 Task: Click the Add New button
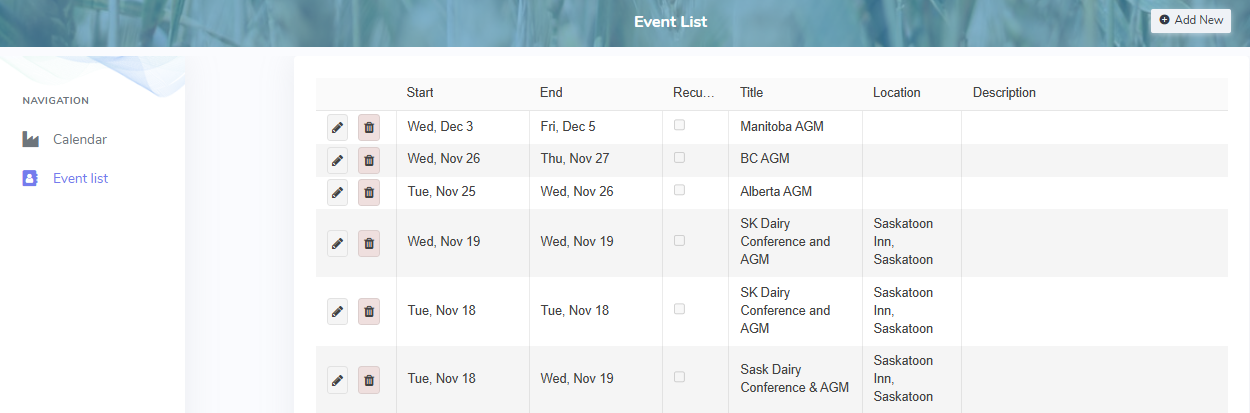(x=1190, y=20)
